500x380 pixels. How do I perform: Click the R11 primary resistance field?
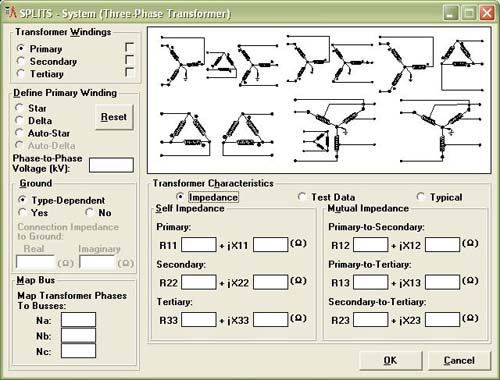(x=199, y=245)
